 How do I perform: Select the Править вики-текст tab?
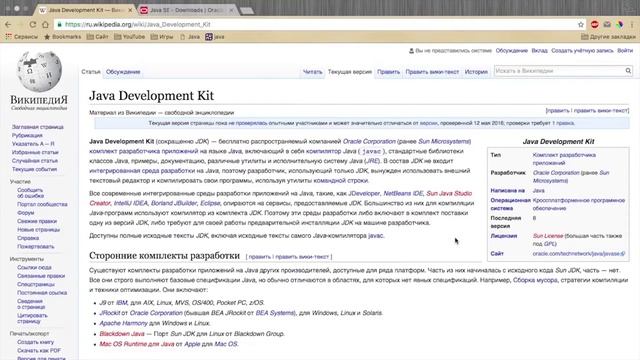[432, 72]
